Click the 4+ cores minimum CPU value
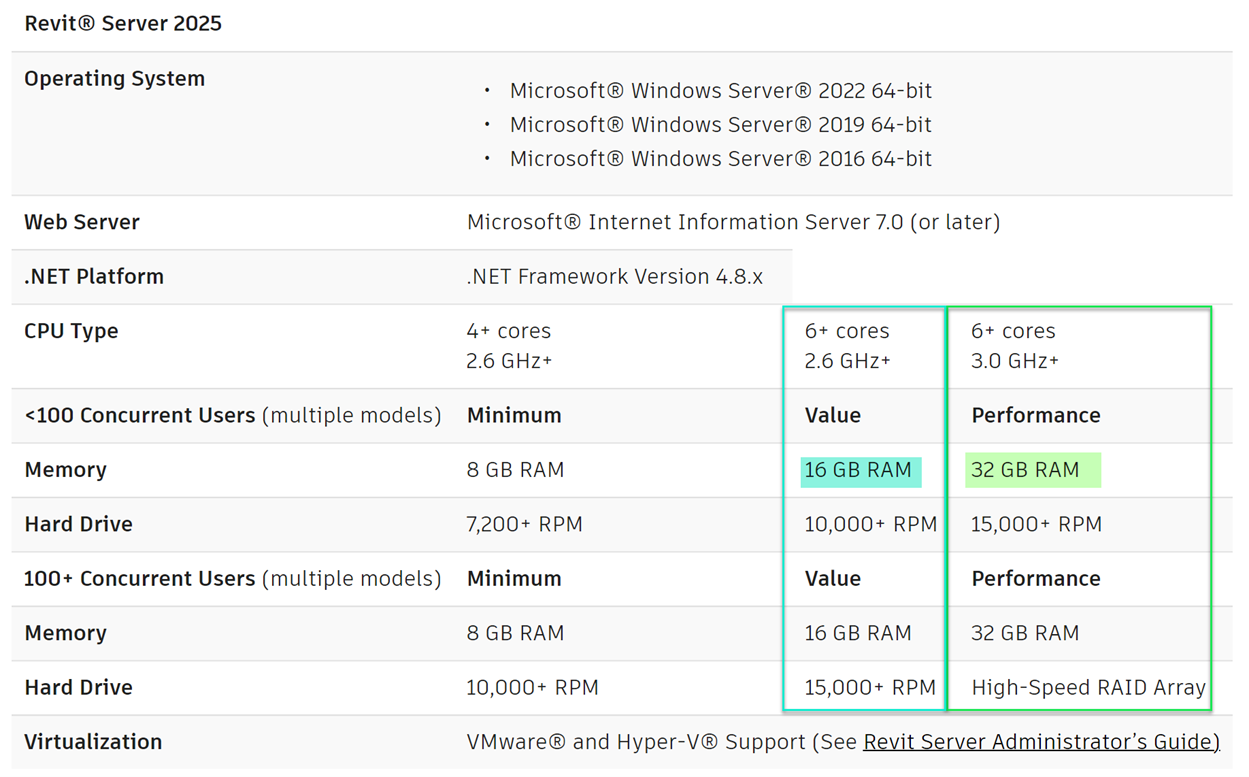The image size is (1249, 777). pyautogui.click(x=508, y=331)
